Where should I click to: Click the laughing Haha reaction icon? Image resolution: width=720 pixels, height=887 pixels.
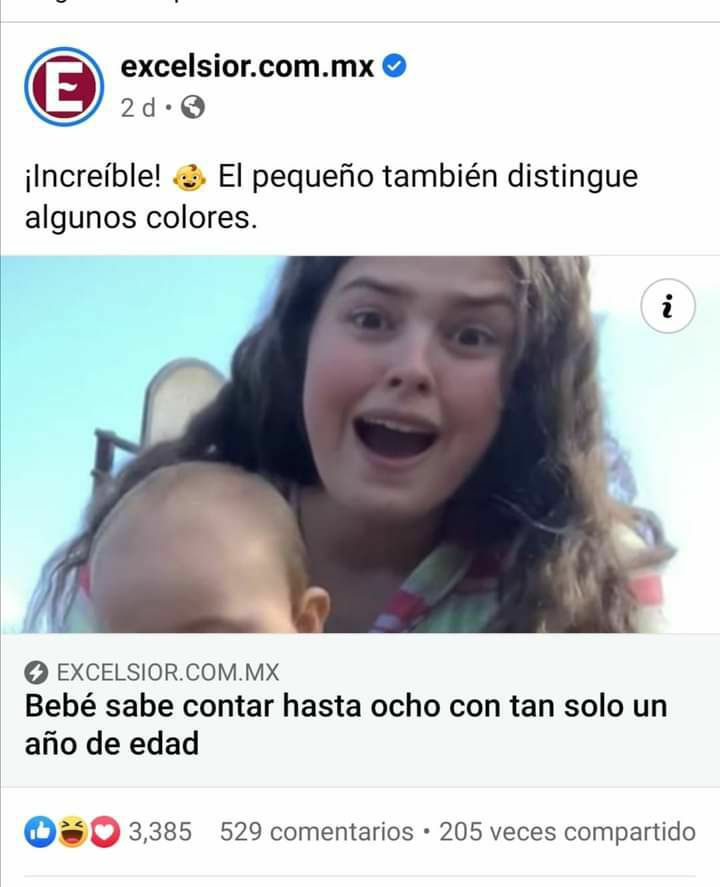72,832
